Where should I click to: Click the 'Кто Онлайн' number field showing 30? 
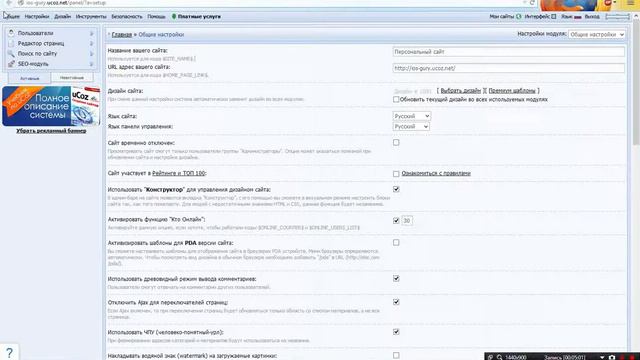407,220
